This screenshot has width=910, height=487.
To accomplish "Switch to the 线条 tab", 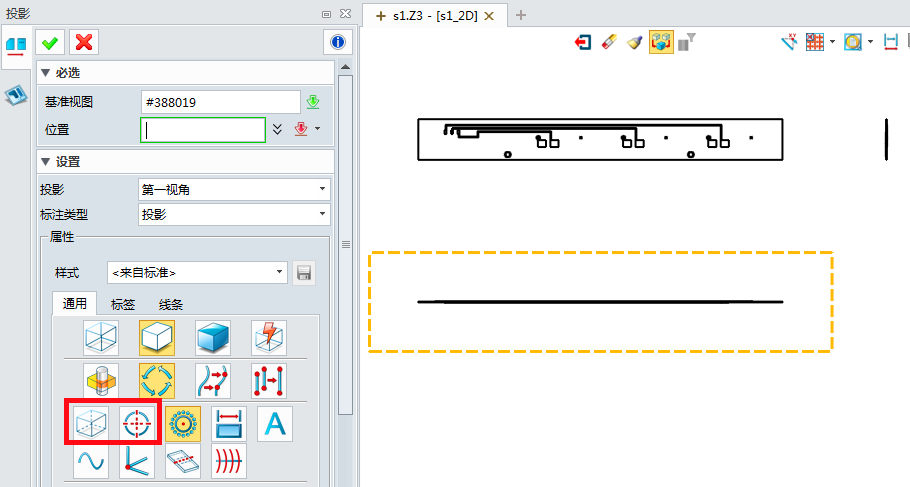I will 171,305.
